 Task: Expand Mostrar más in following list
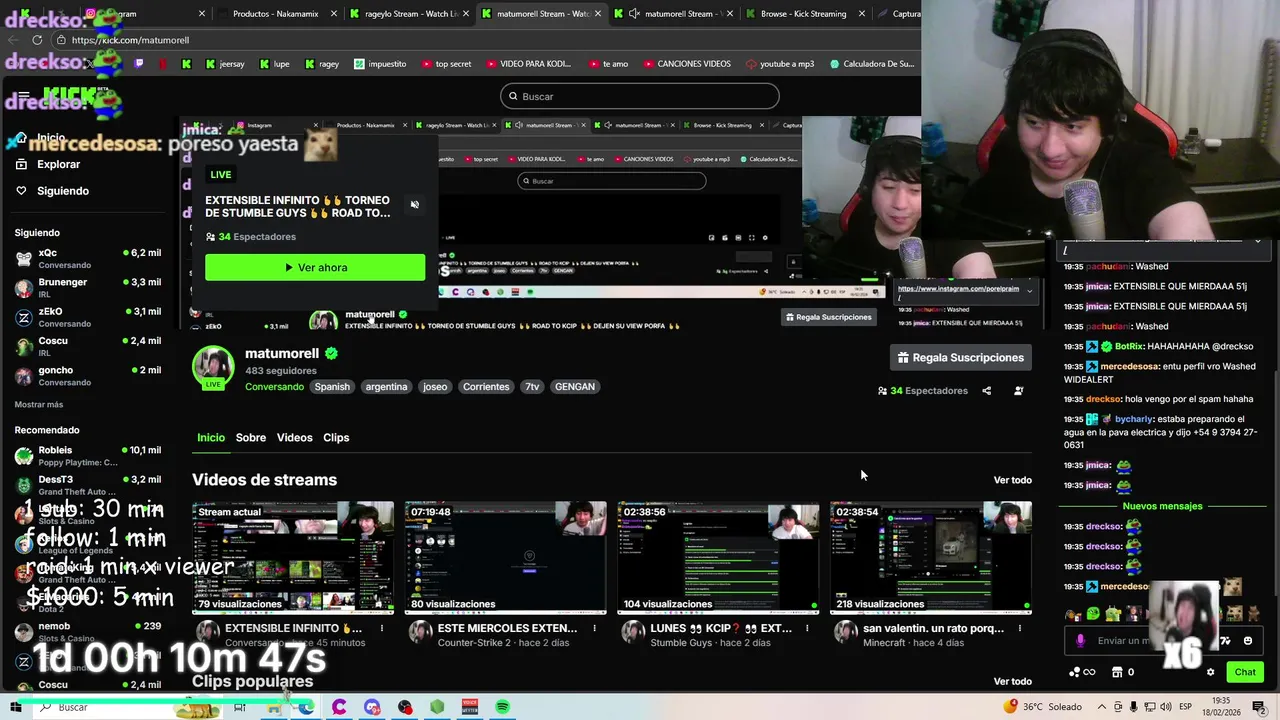39,404
